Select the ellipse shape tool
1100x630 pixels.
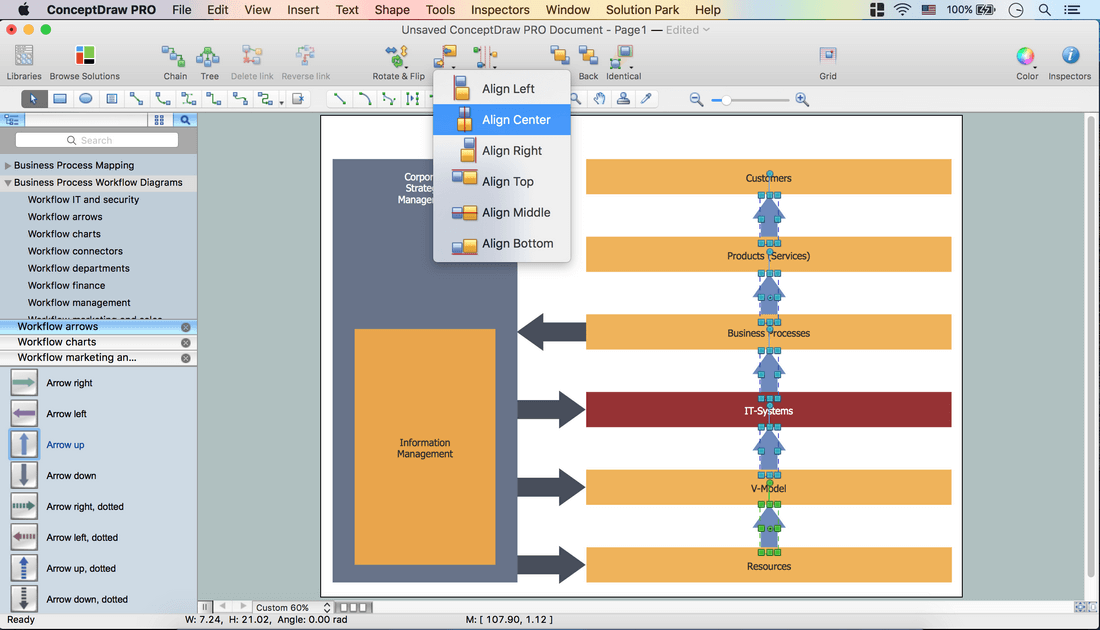tap(86, 99)
